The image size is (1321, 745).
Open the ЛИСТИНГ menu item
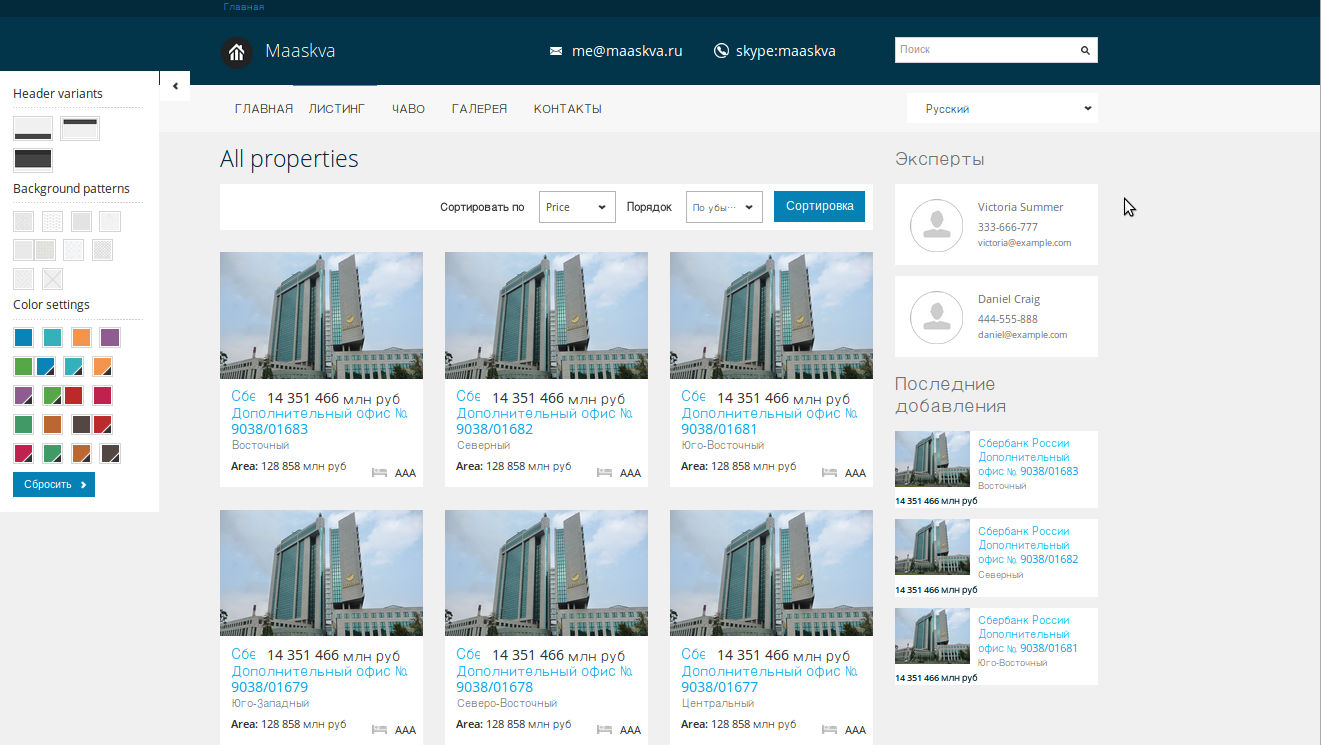(x=337, y=109)
